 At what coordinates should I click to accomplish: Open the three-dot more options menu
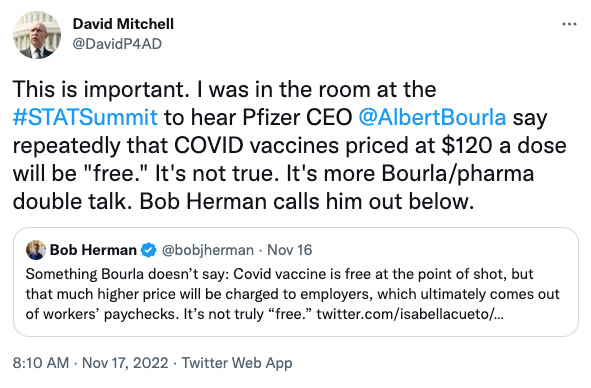pyautogui.click(x=569, y=24)
